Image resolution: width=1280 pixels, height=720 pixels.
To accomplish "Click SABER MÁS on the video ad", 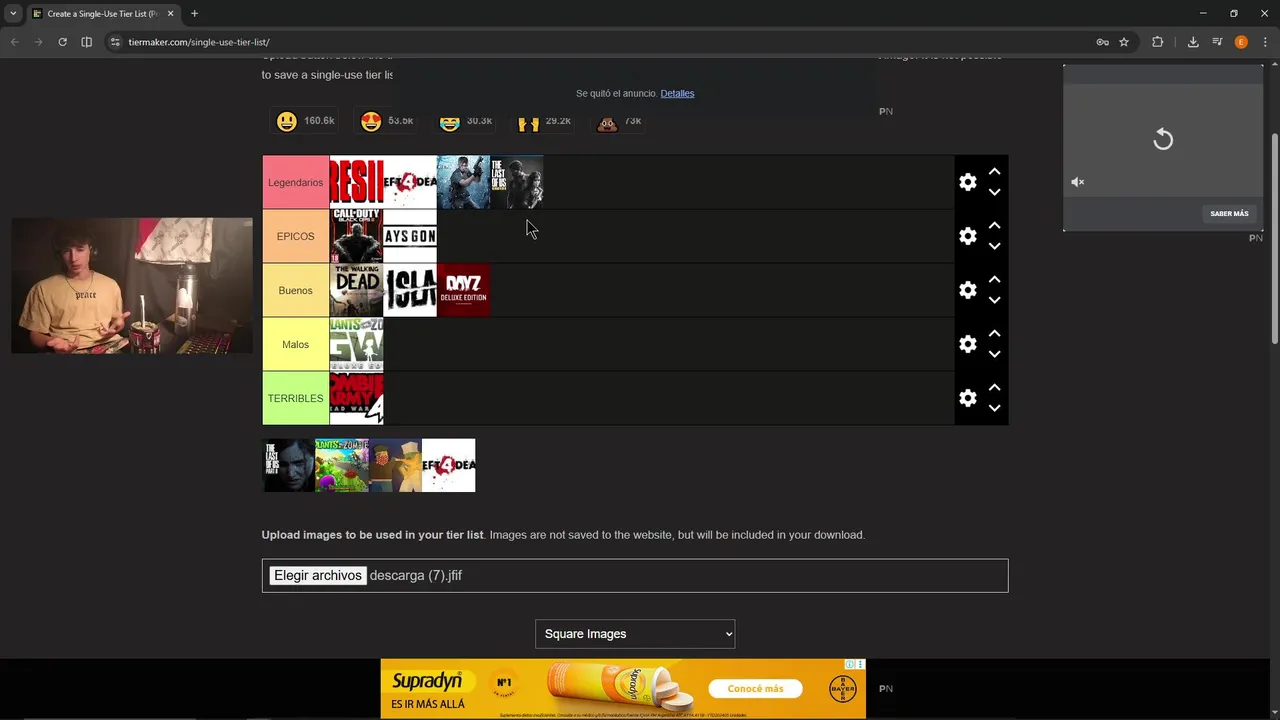I will 1229,213.
